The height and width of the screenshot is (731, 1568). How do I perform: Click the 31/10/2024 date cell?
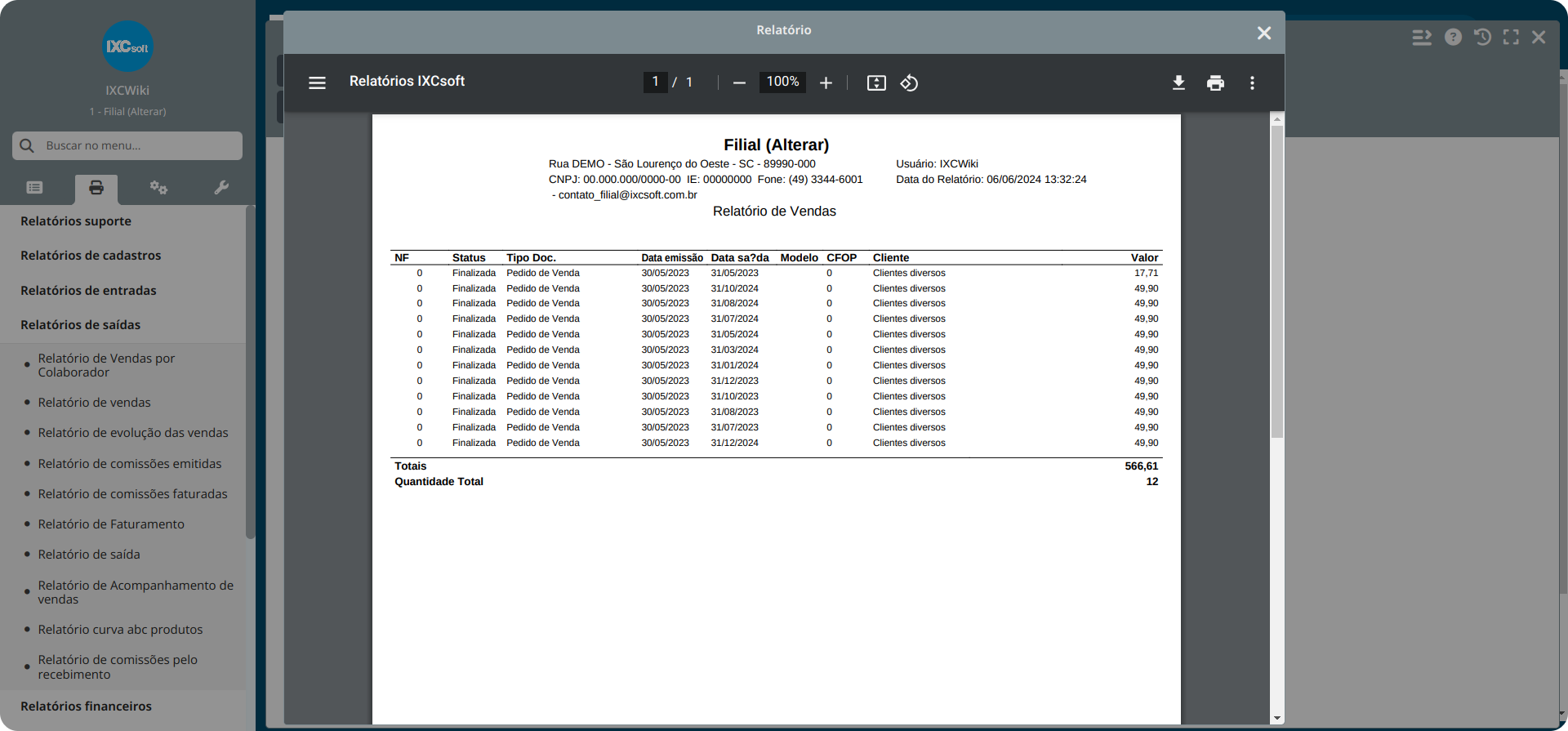[734, 289]
